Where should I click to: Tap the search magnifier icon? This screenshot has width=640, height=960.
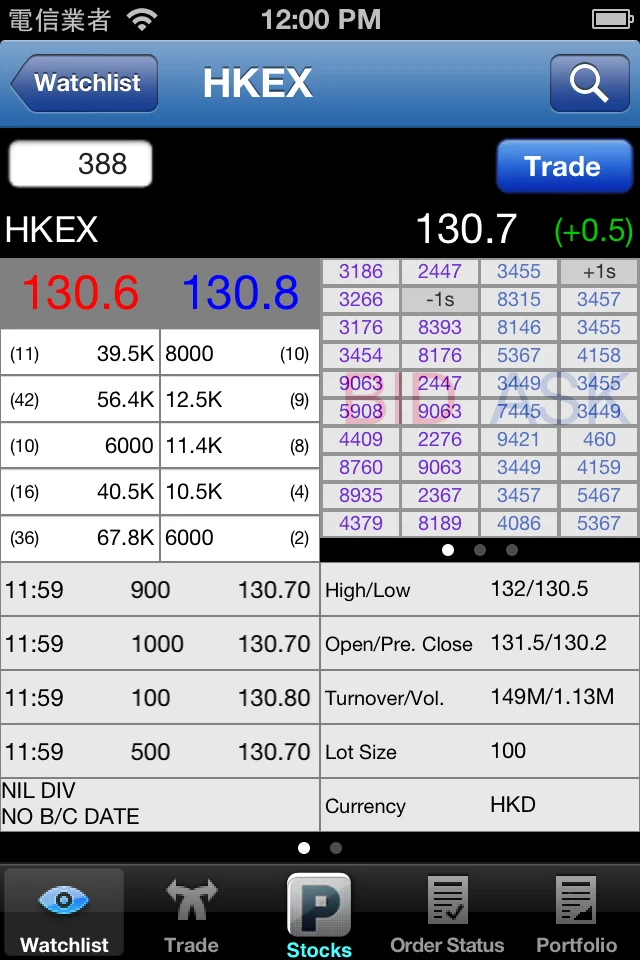(x=589, y=83)
